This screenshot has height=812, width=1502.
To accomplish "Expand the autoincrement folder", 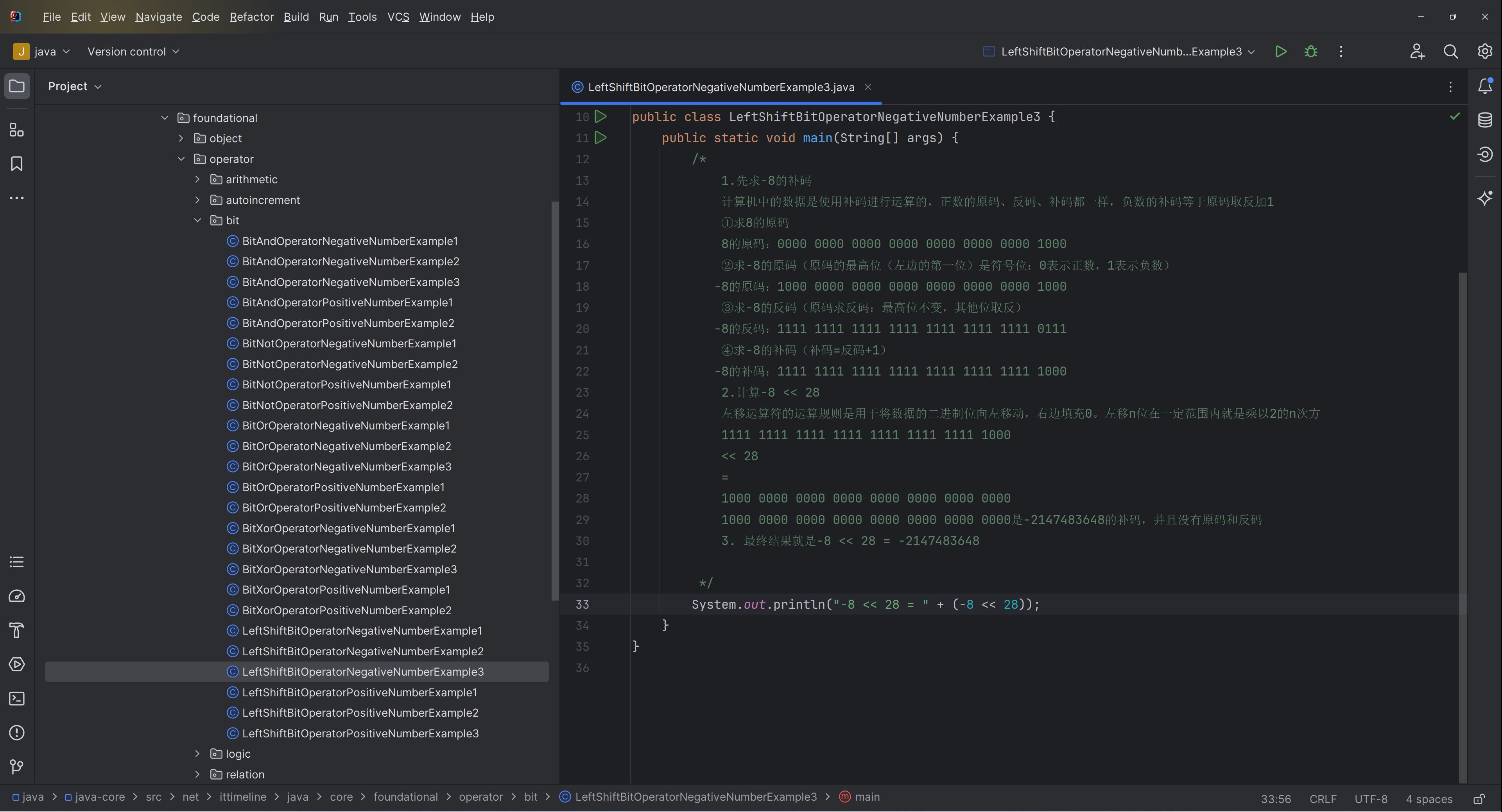I will pyautogui.click(x=198, y=200).
